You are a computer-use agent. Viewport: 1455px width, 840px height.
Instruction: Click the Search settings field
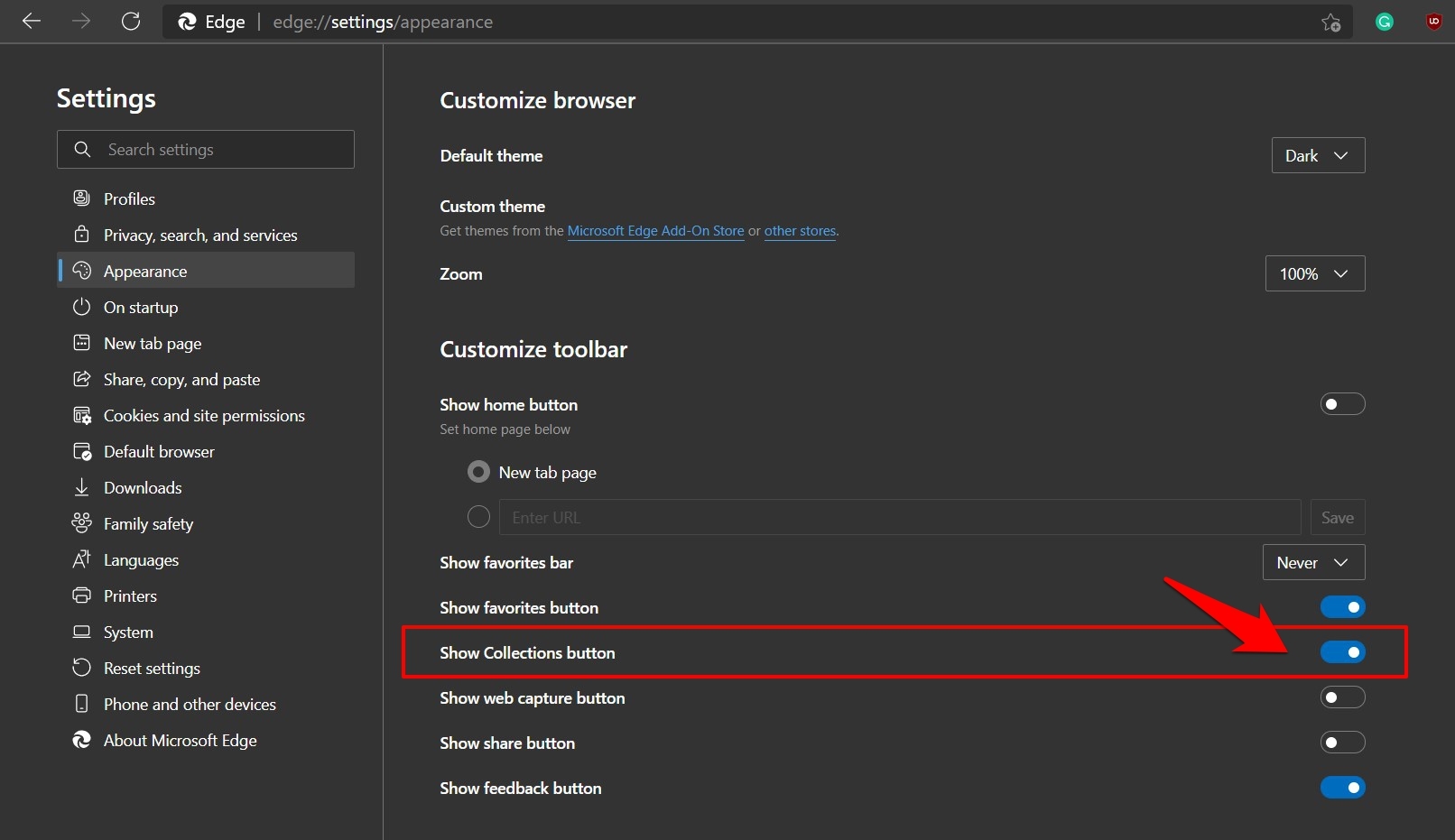[x=206, y=149]
